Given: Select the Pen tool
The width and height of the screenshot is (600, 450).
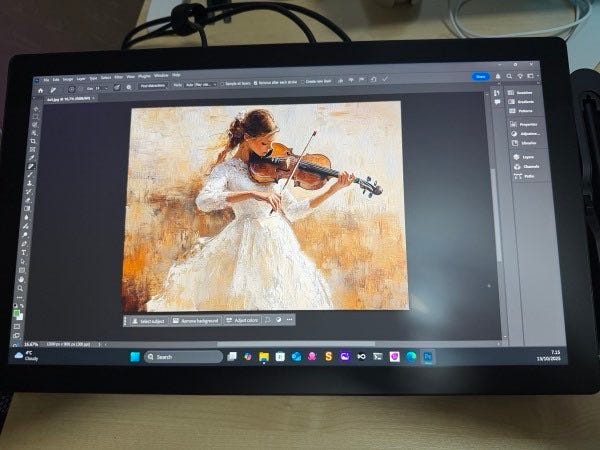Looking at the screenshot, I should pyautogui.click(x=24, y=243).
